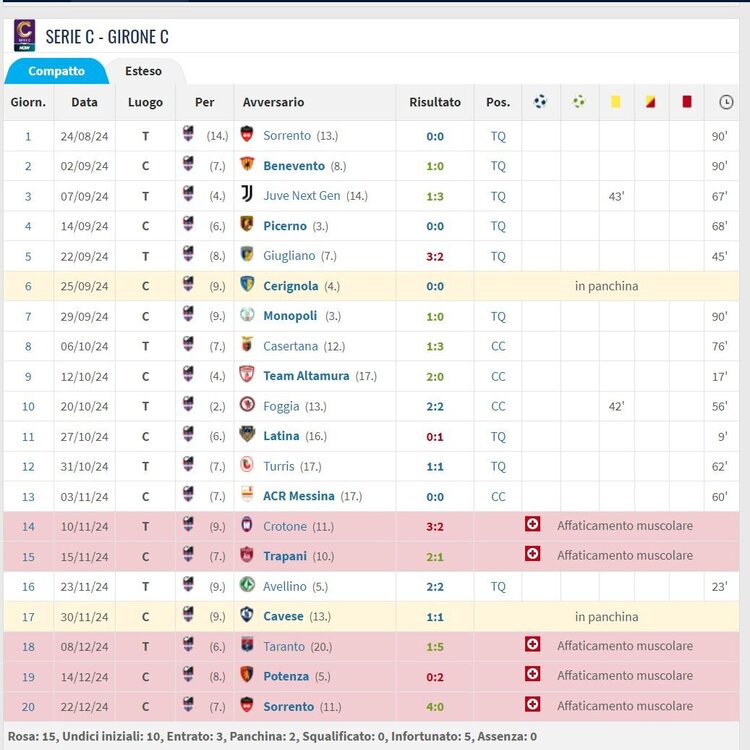This screenshot has height=750, width=750.
Task: Switch to the Esteso tab
Action: tap(143, 71)
